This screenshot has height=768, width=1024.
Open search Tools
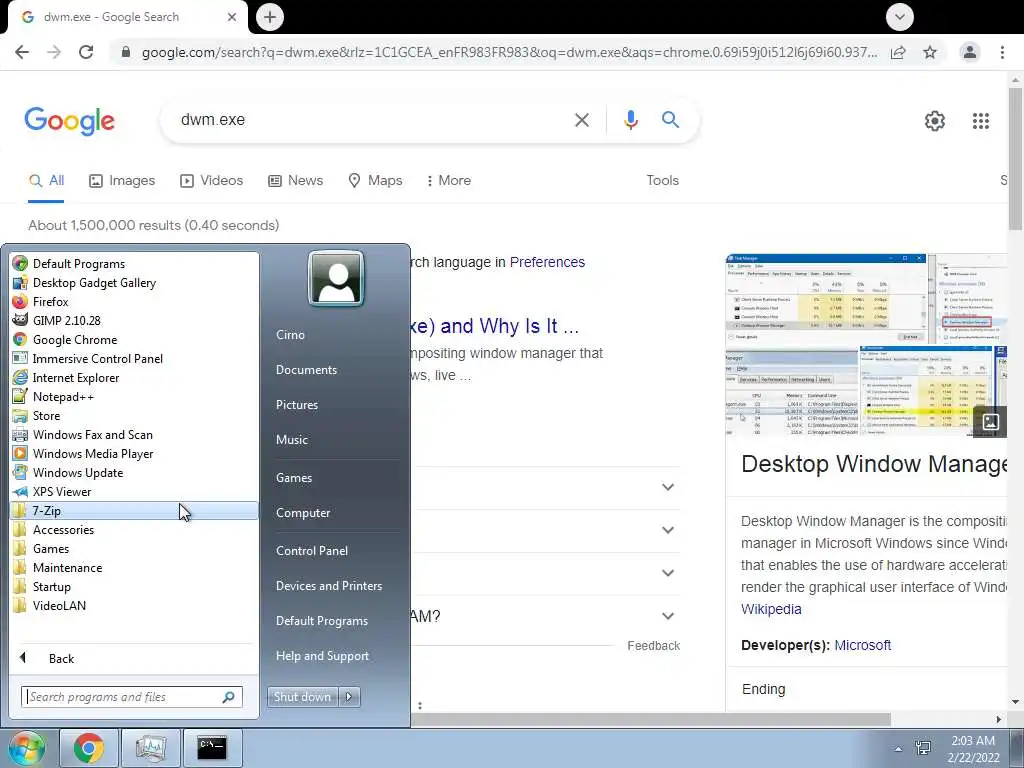[x=662, y=181]
